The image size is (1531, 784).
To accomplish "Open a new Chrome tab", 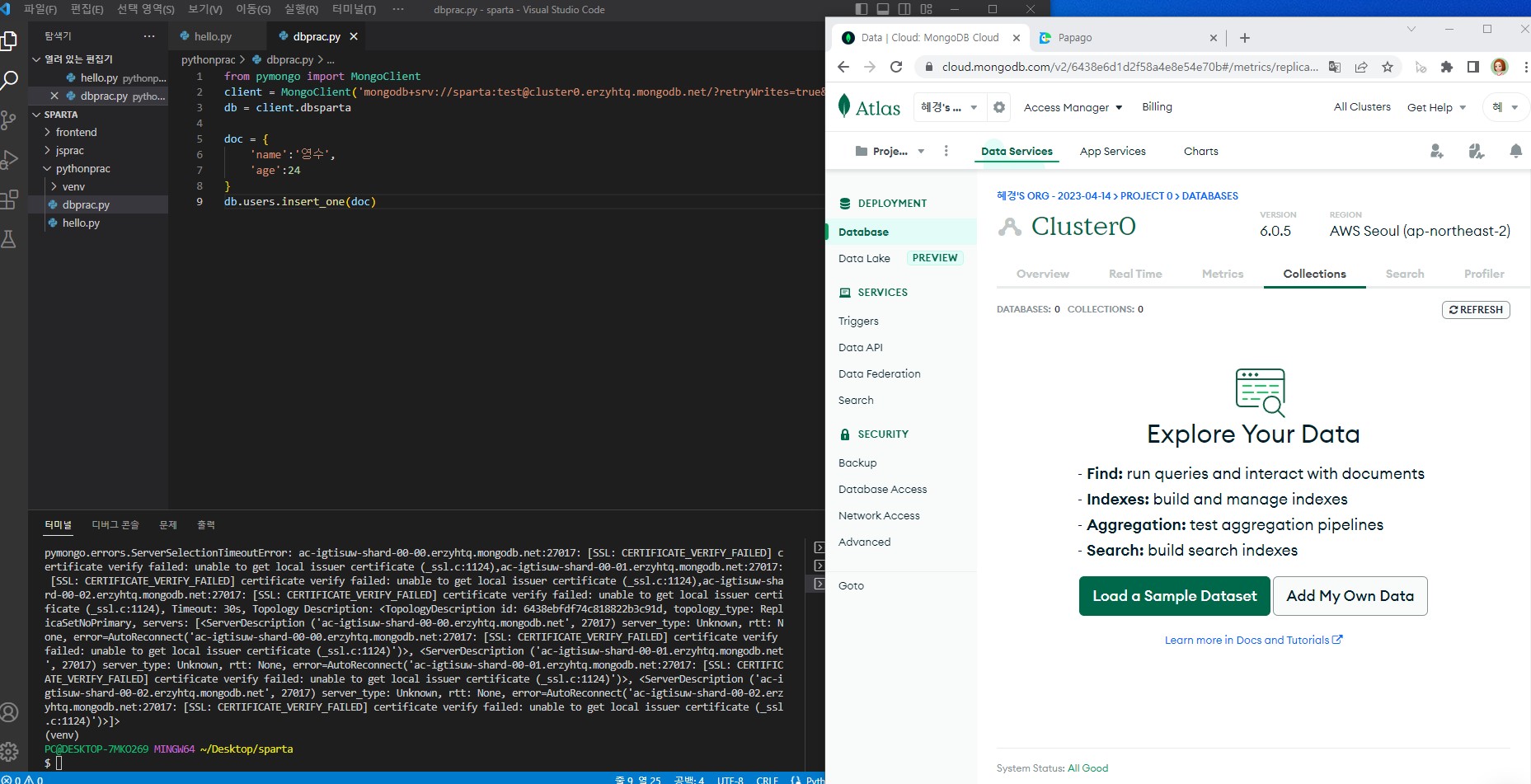I will (1245, 38).
